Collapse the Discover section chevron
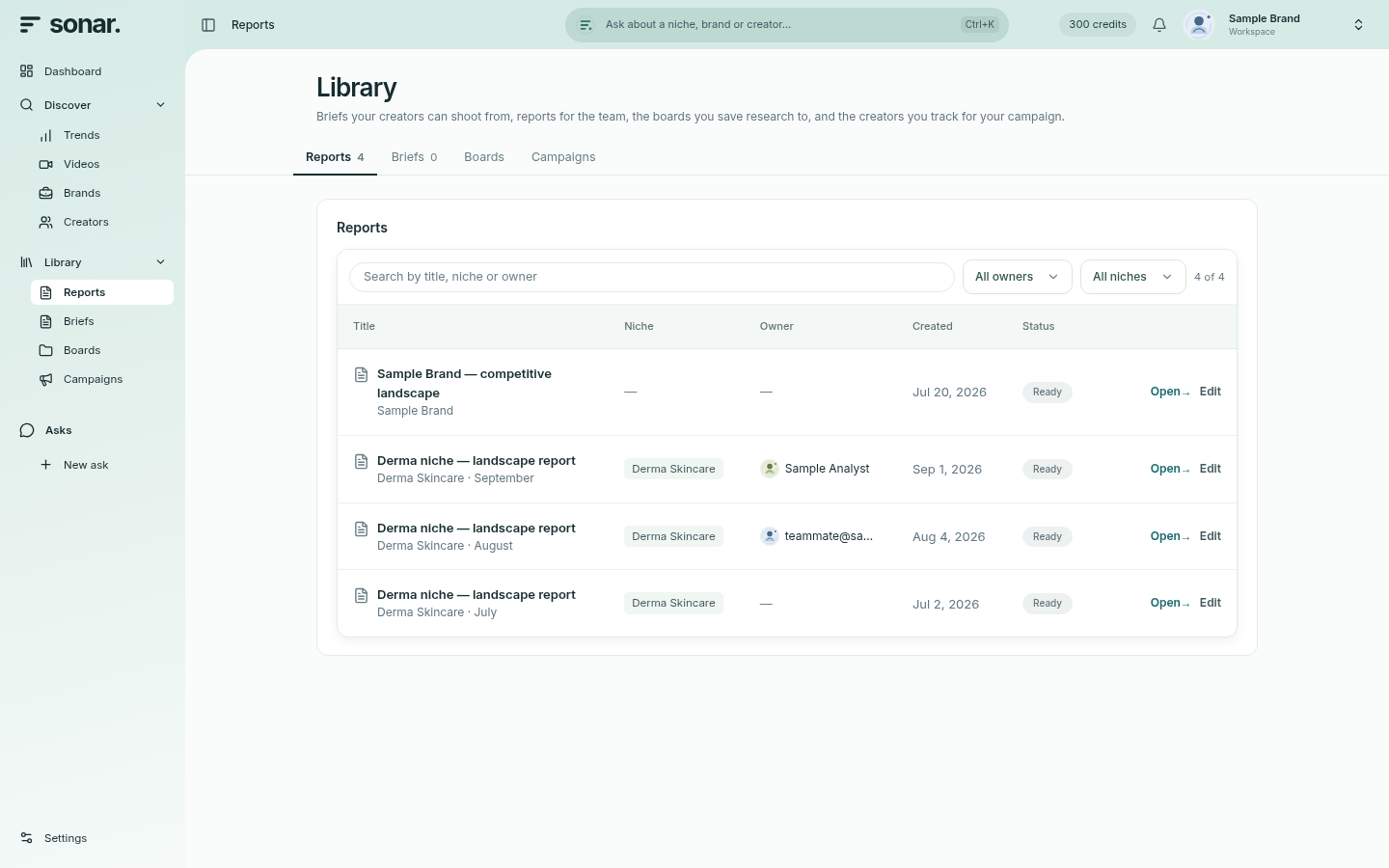The image size is (1389, 868). (x=161, y=105)
